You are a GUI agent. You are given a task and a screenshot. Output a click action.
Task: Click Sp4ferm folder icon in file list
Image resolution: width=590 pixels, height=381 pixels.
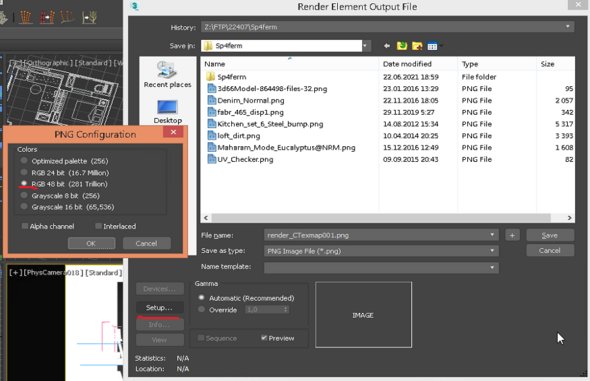[x=210, y=77]
